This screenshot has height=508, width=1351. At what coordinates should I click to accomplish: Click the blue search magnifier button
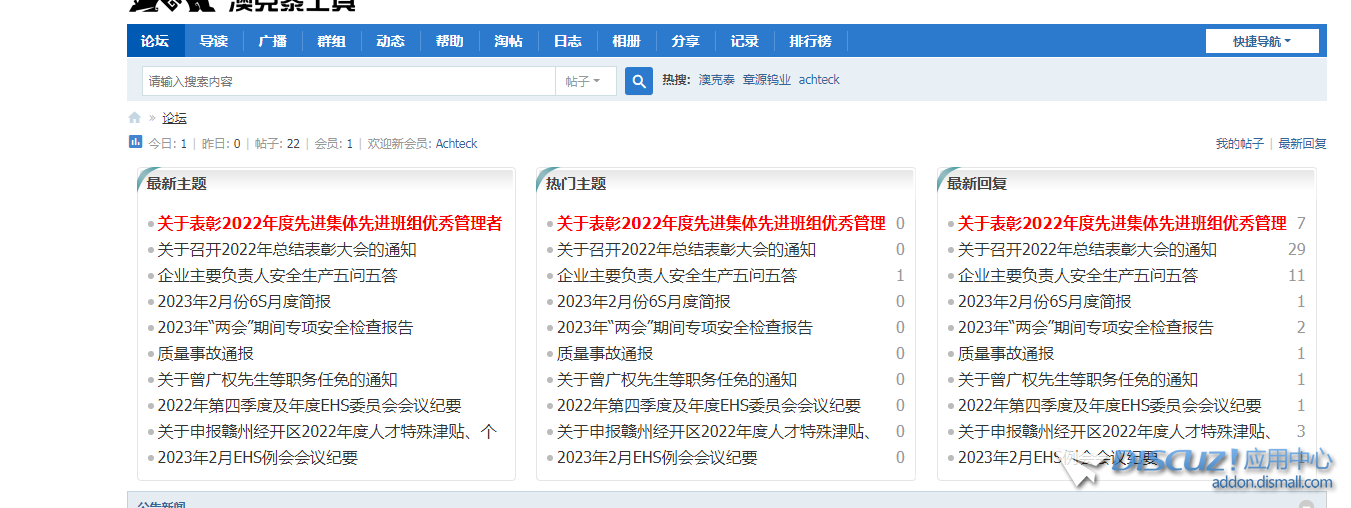point(639,81)
